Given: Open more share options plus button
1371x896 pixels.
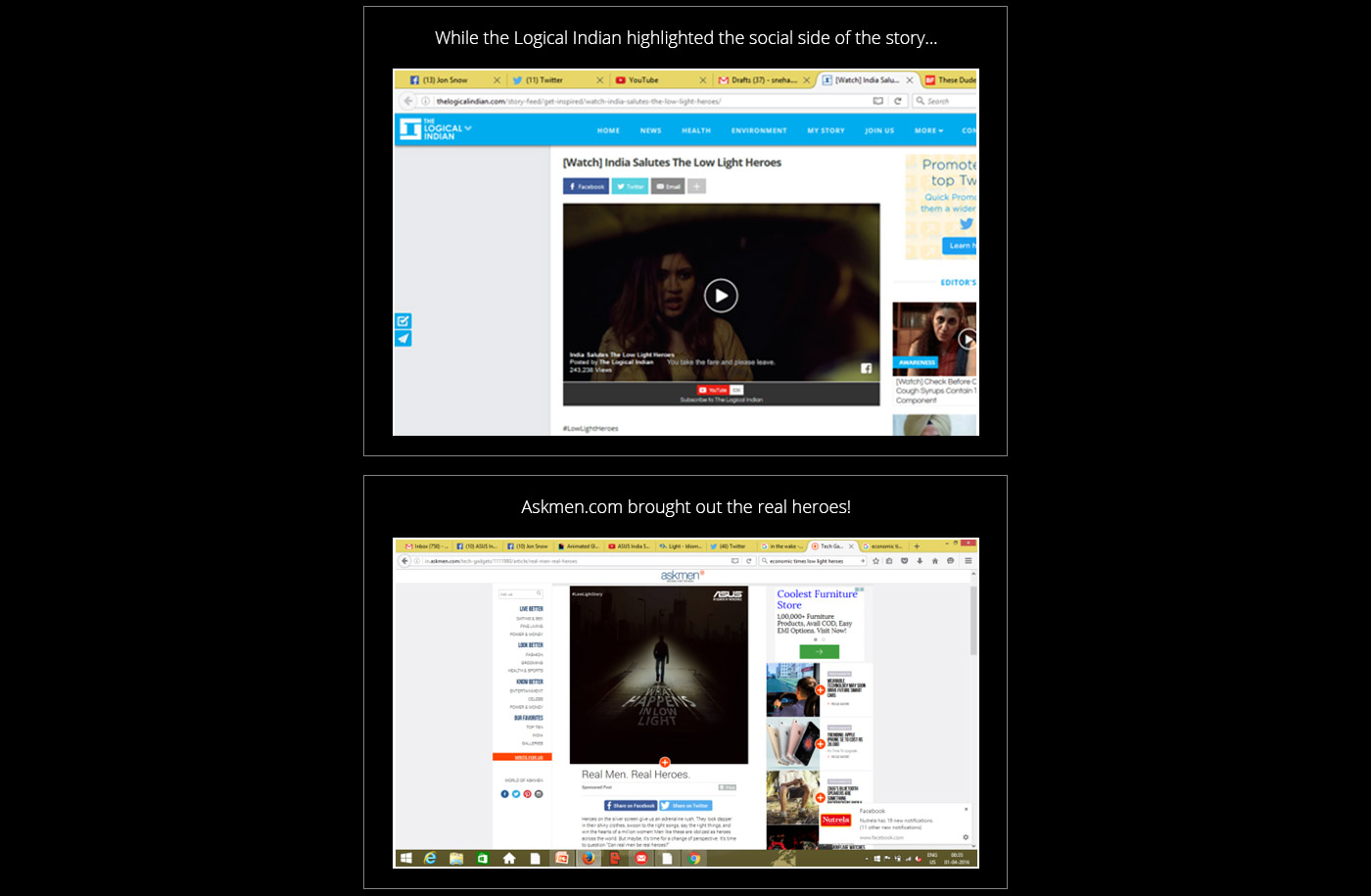Looking at the screenshot, I should click(x=696, y=186).
